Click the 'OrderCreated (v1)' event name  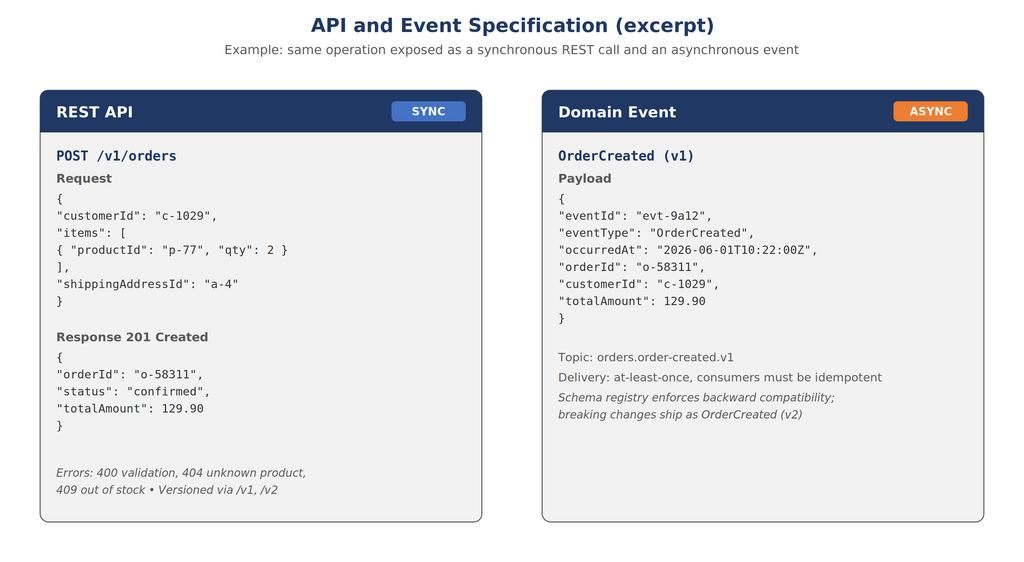click(626, 156)
